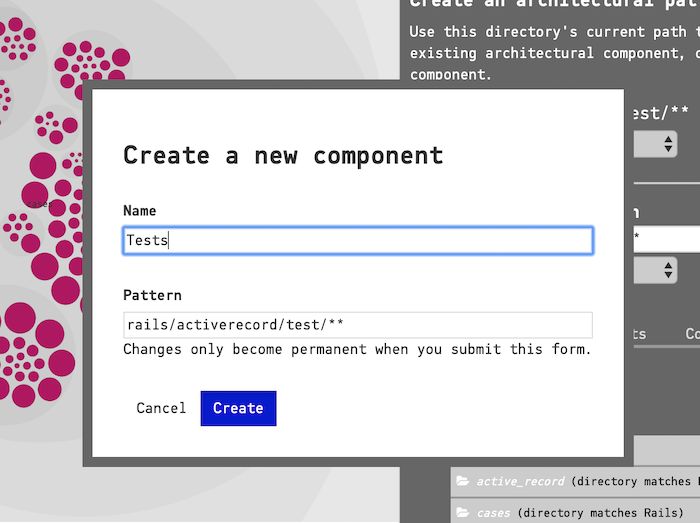The height and width of the screenshot is (523, 700).
Task: Click the Create button in the dialog
Action: [x=238, y=408]
